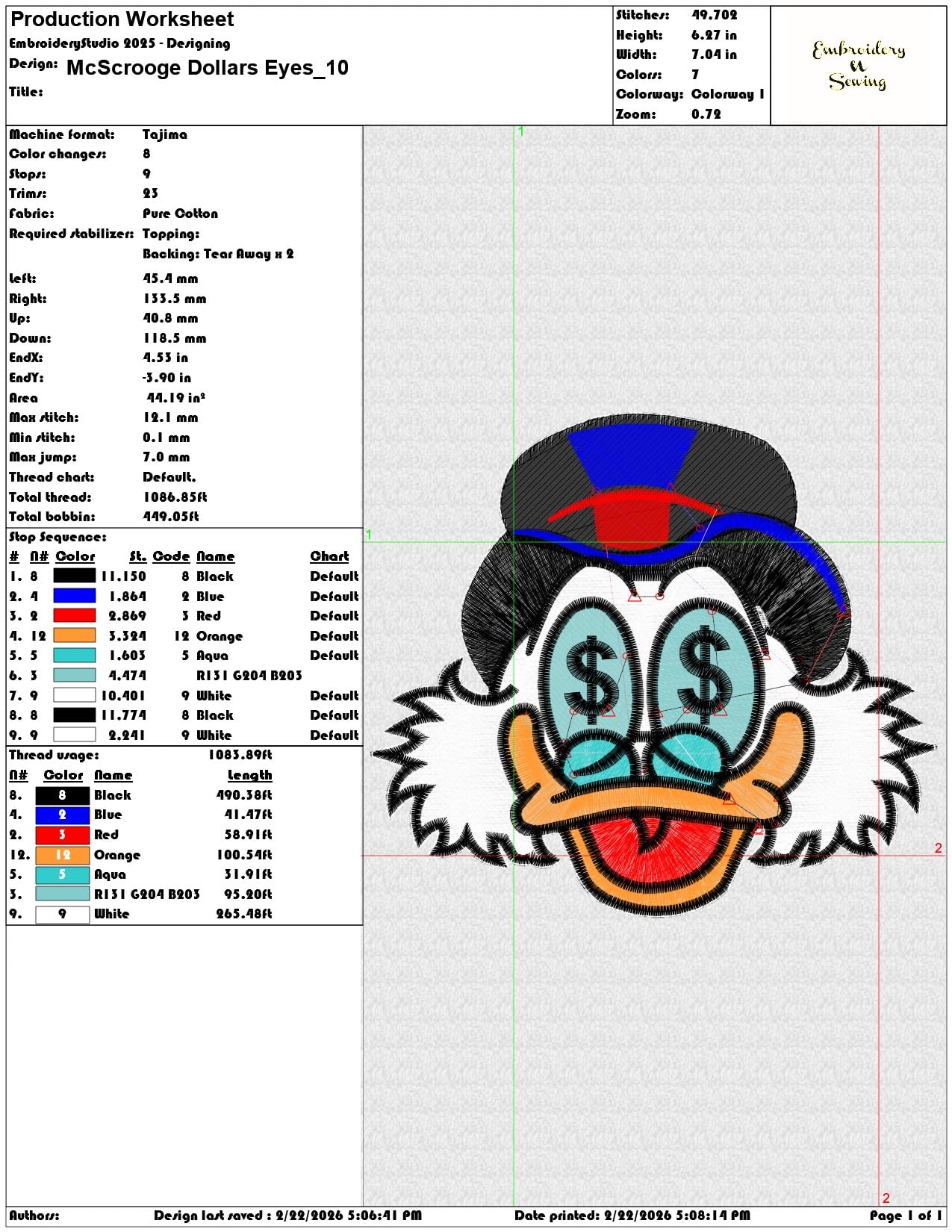Click stitch count 11,150 in row 1
952x1232 pixels.
click(123, 576)
